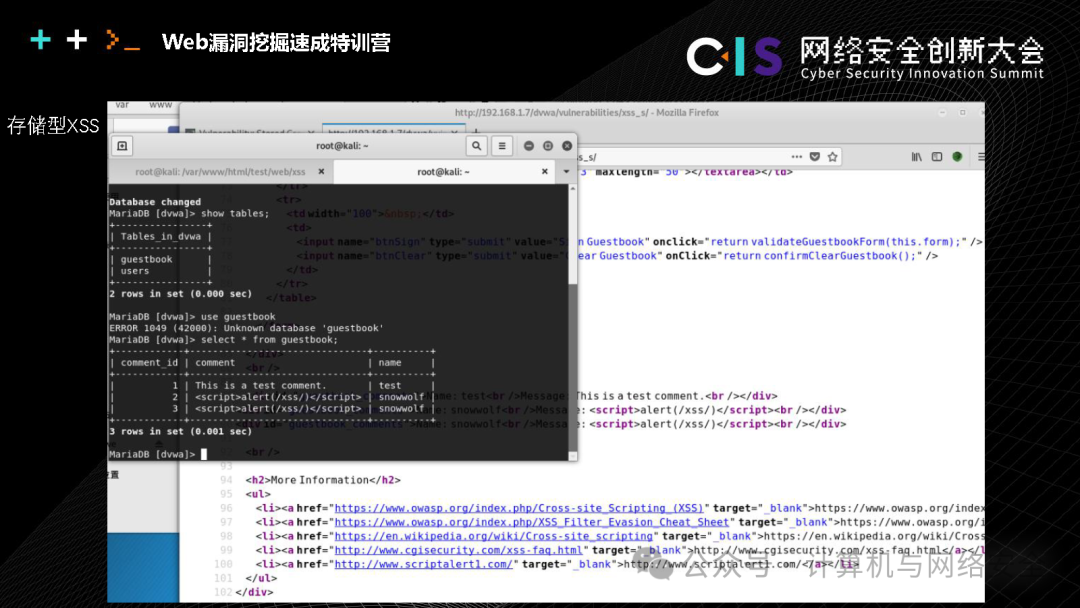This screenshot has height=608, width=1080.
Task: Toggle the Firefox sidebar icon
Action: point(937,157)
